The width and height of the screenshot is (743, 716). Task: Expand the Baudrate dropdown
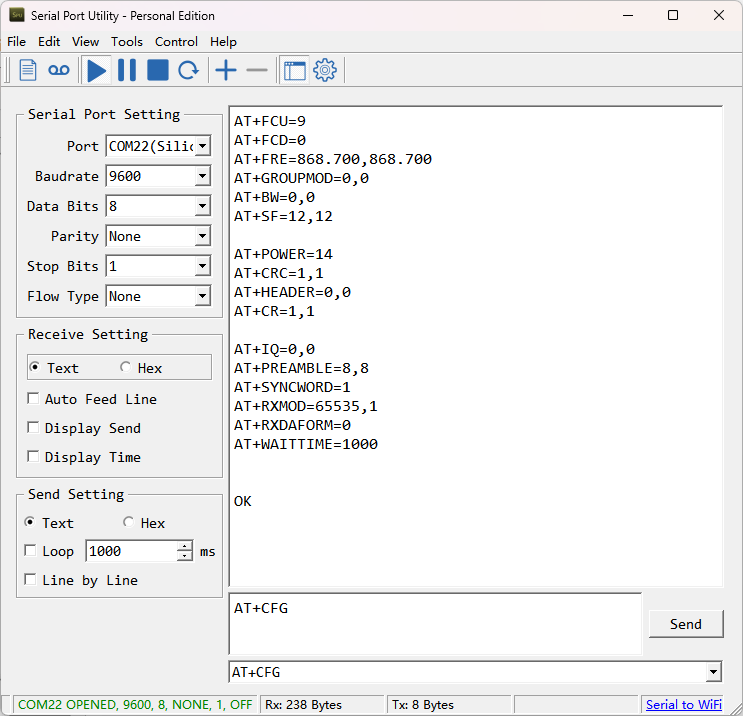pyautogui.click(x=202, y=176)
